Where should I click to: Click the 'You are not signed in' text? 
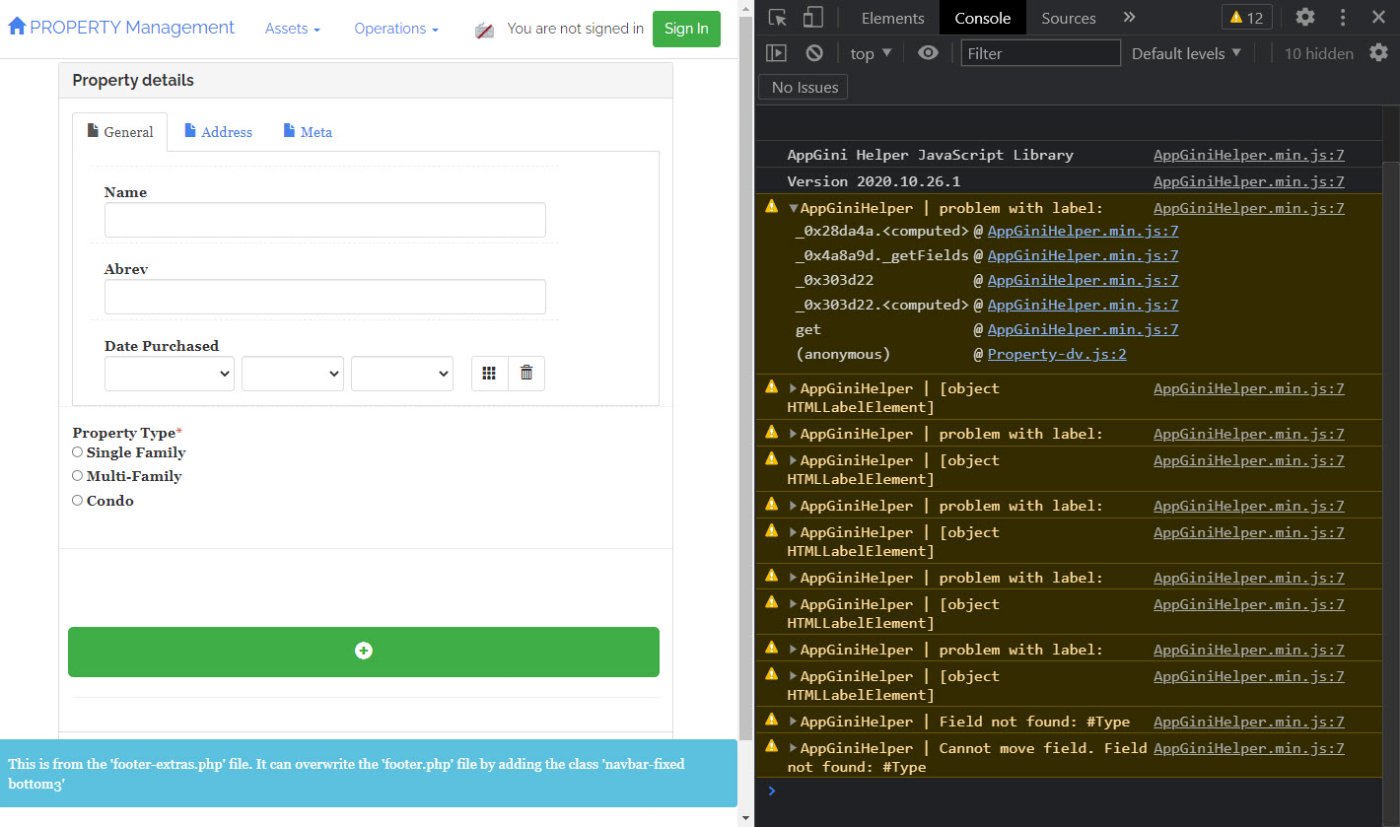coord(575,29)
